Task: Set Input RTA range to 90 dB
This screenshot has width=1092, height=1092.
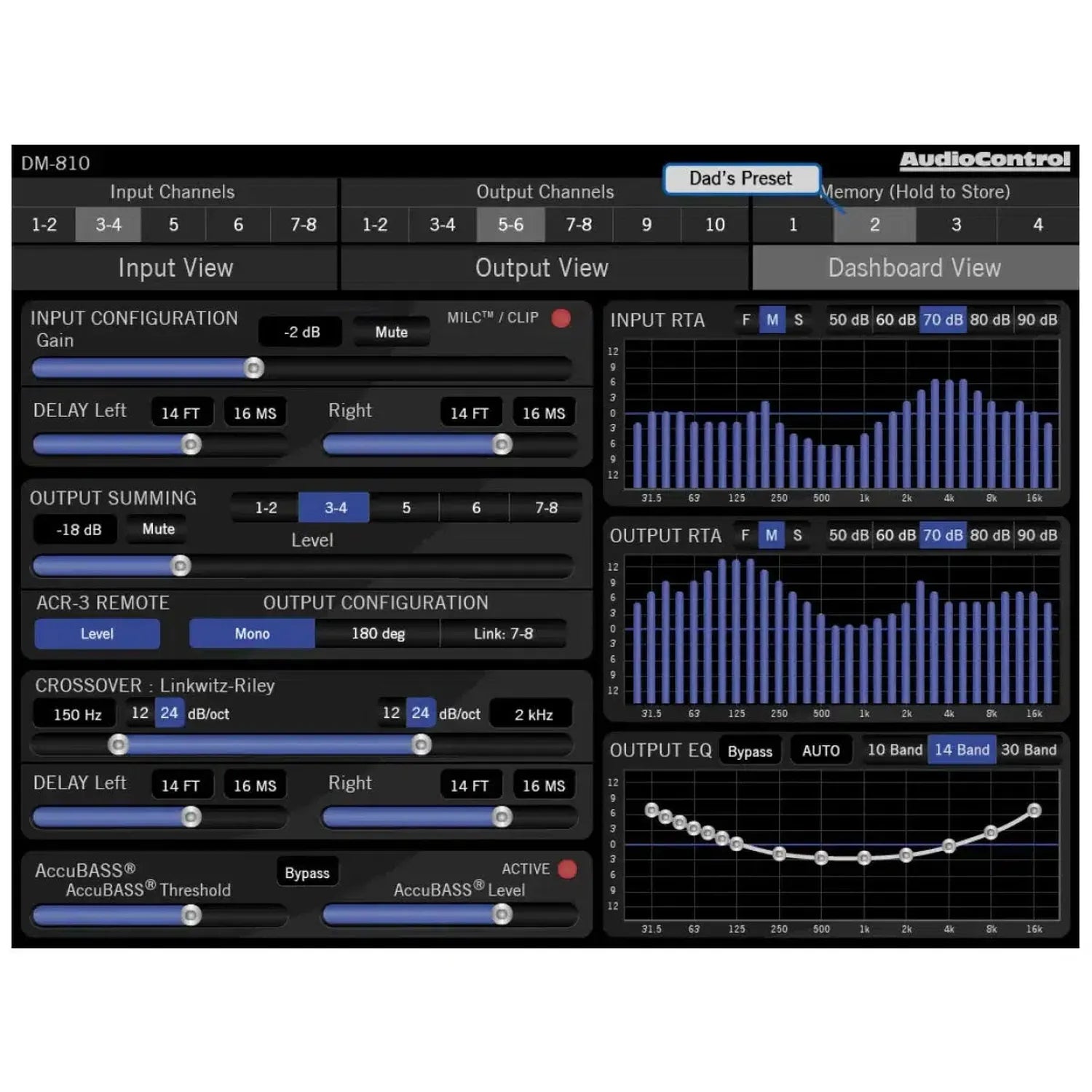Action: pos(1034,319)
